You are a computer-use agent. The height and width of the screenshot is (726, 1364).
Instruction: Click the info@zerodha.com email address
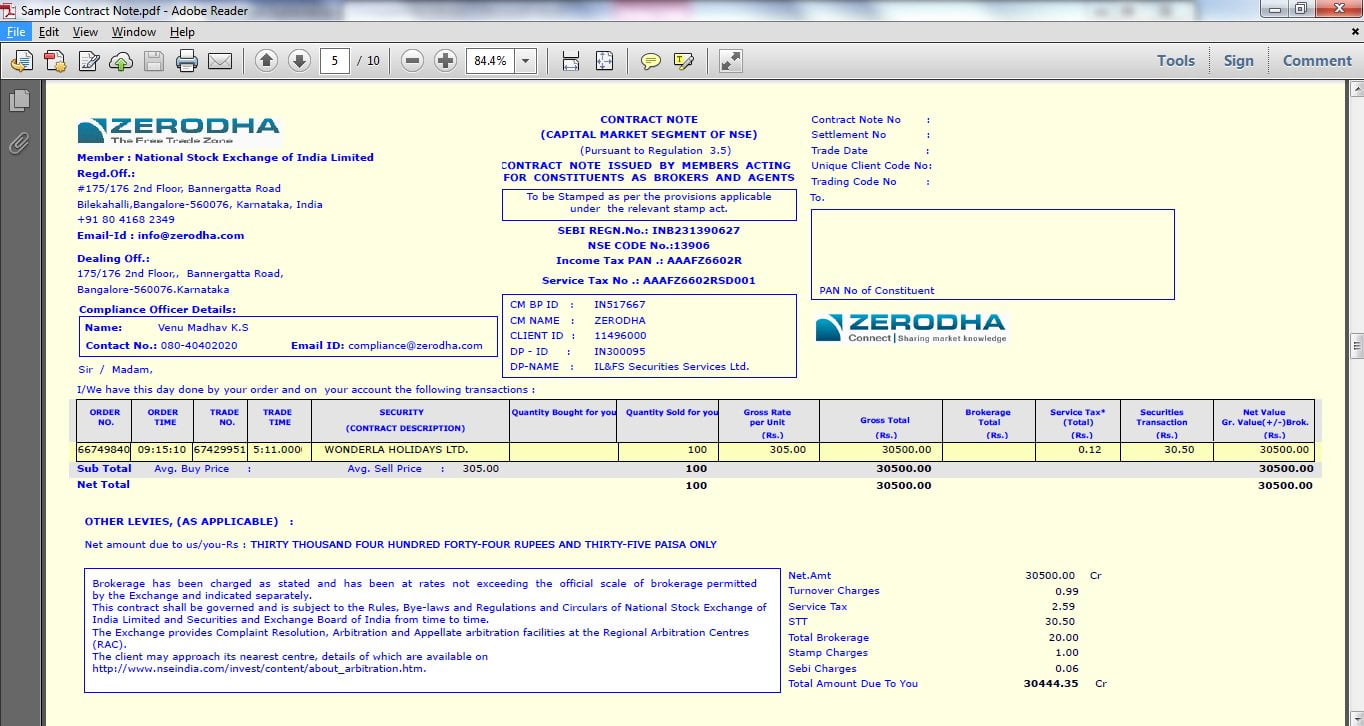191,236
